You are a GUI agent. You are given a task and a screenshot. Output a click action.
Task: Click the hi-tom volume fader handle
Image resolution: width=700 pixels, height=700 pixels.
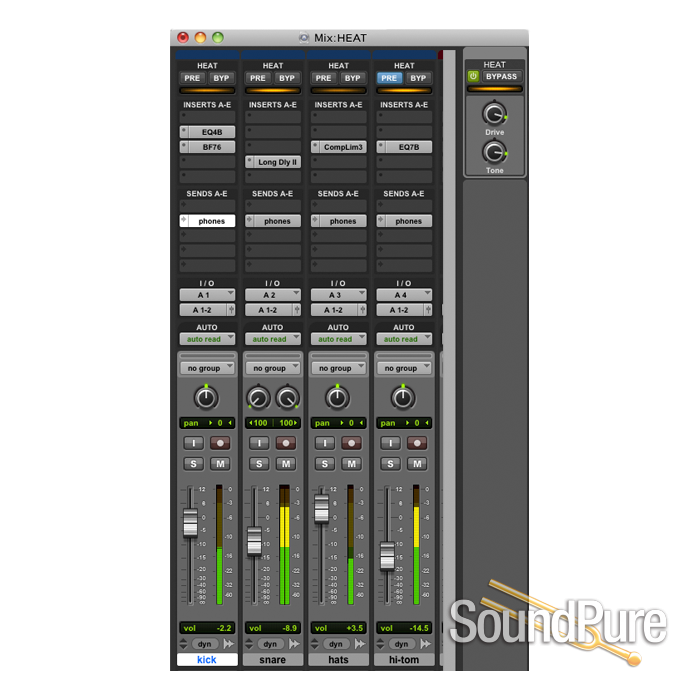click(387, 556)
